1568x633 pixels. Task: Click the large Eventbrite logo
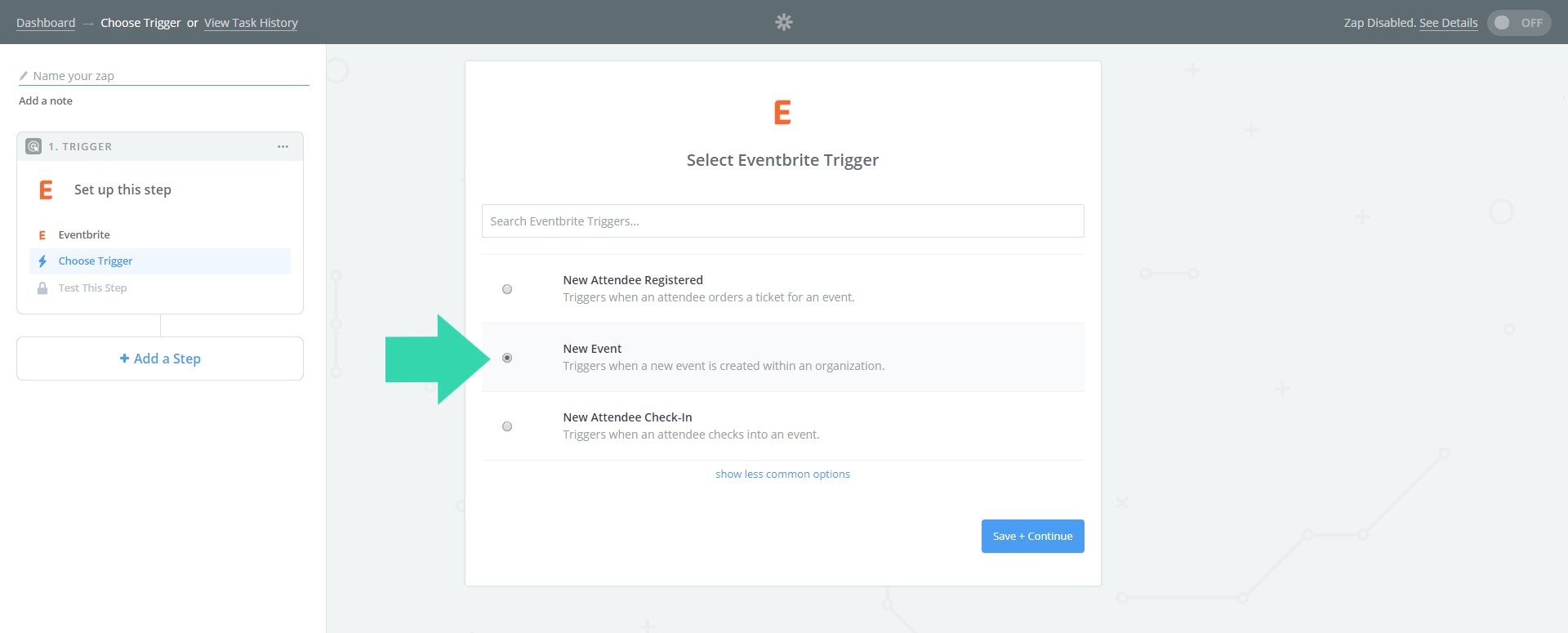pyautogui.click(x=782, y=112)
